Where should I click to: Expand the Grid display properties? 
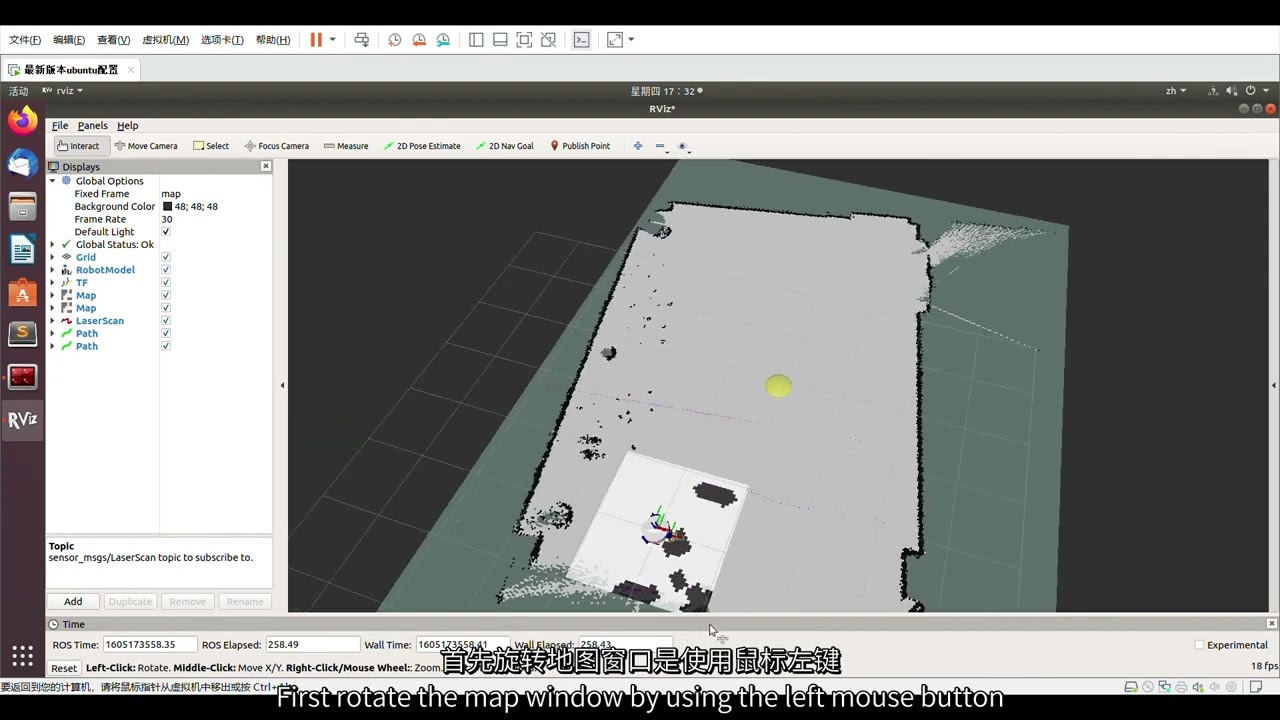53,257
